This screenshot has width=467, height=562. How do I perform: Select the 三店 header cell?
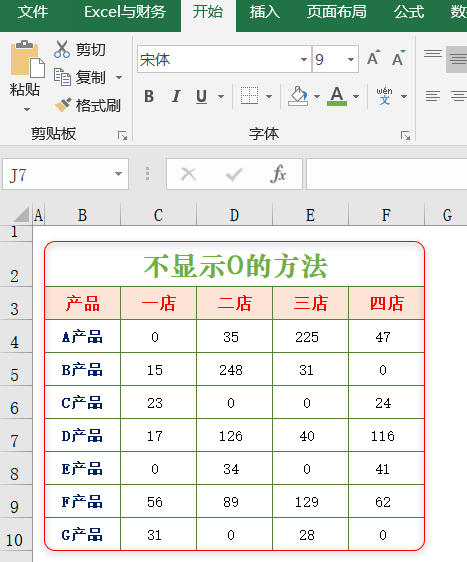[x=310, y=303]
